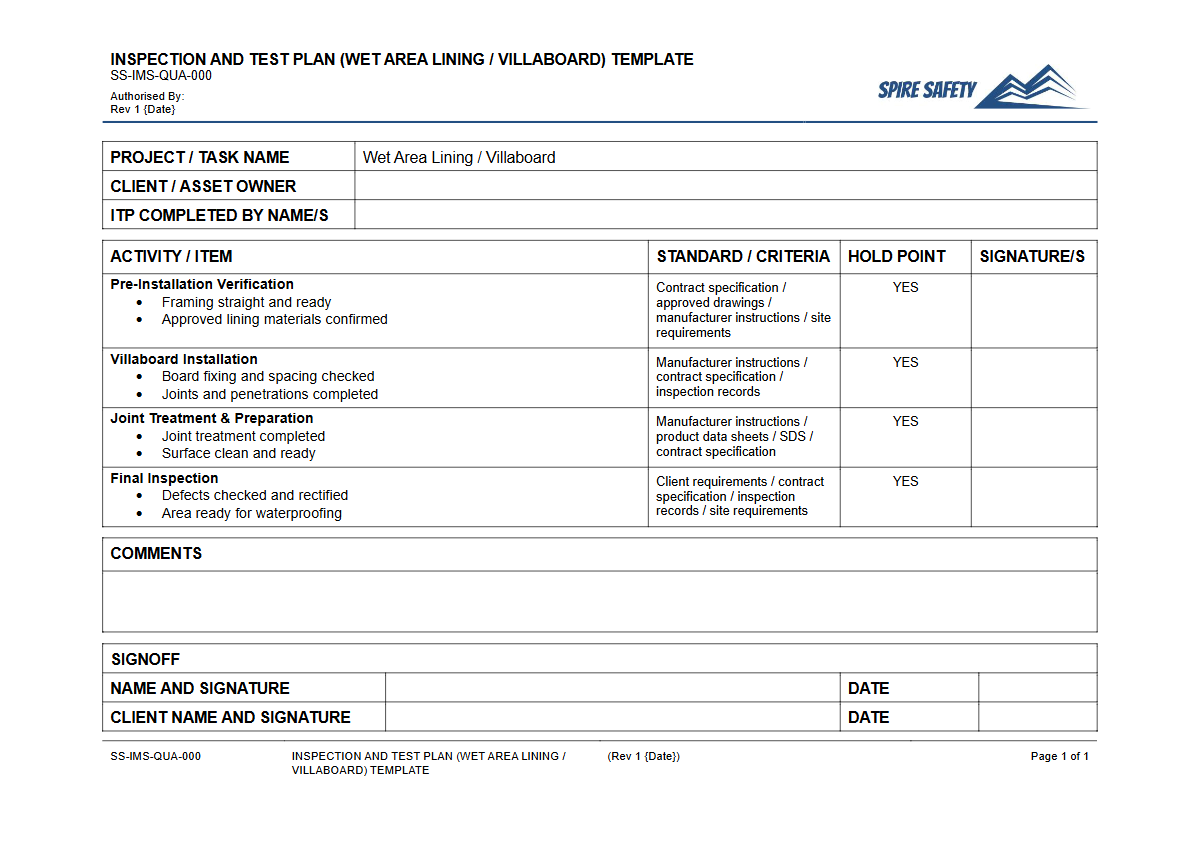Click the date field beside Client Name and Signature

coord(1038,717)
